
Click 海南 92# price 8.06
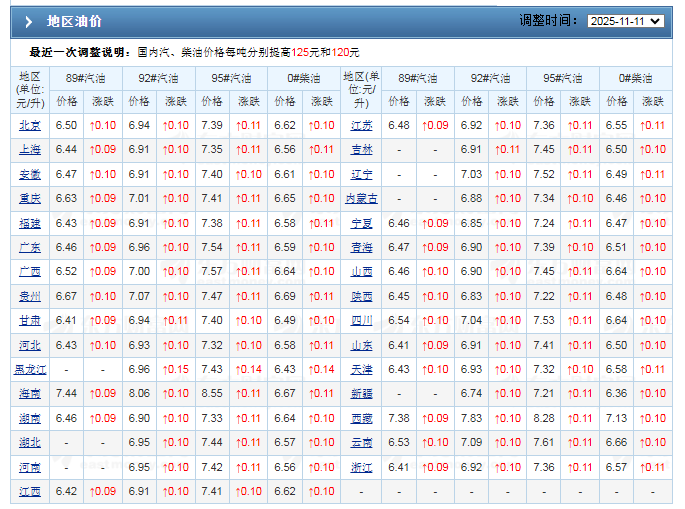(x=139, y=393)
